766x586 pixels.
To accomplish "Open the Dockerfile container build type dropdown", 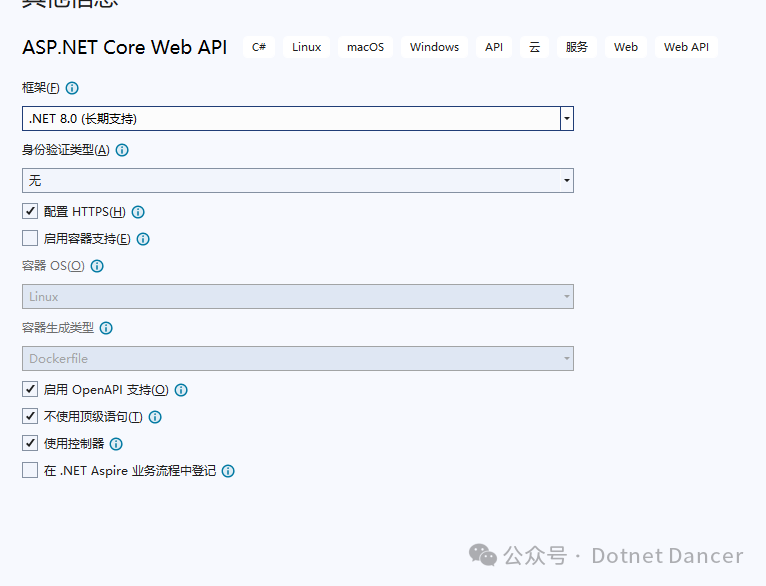I will (x=298, y=358).
